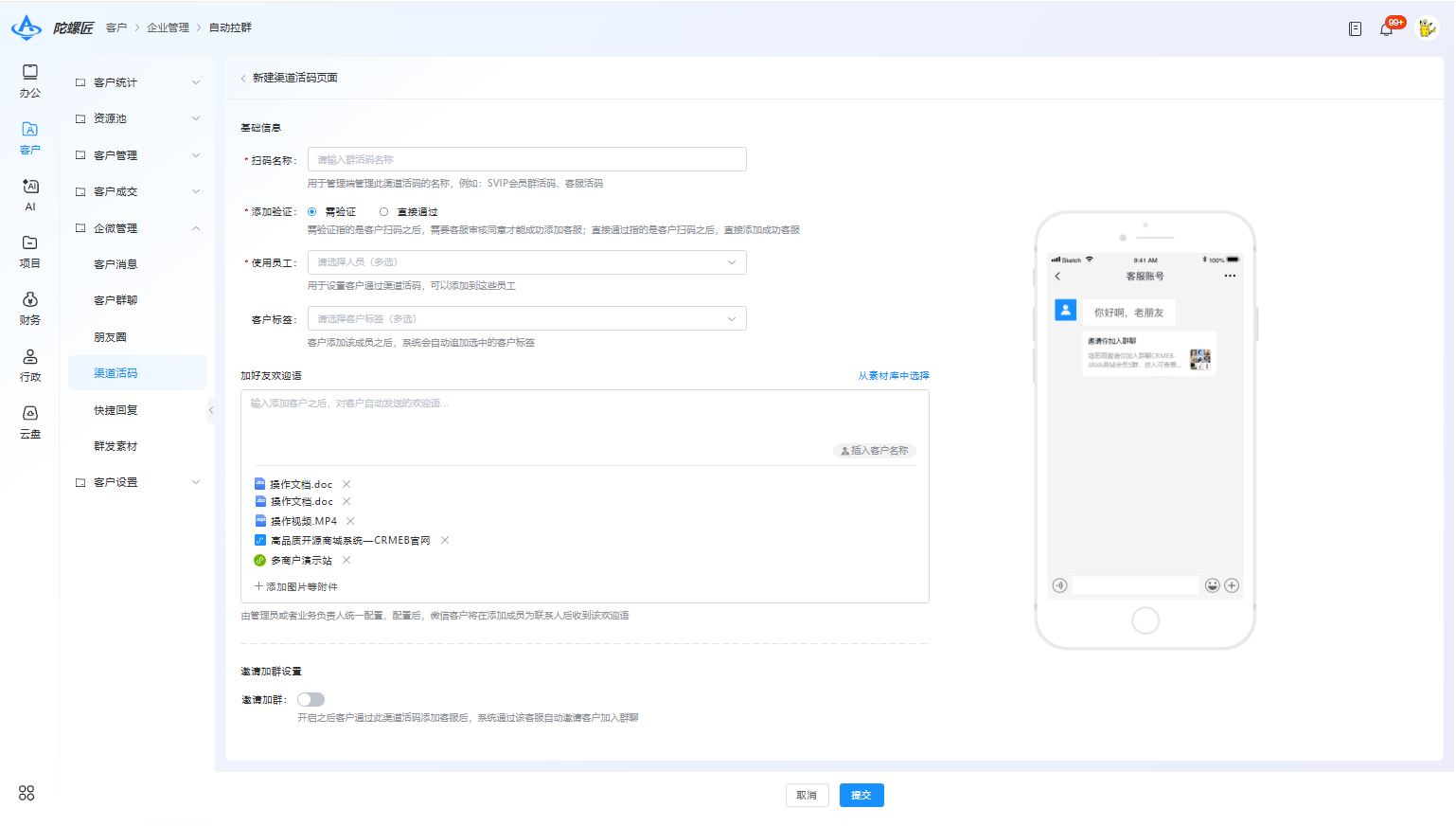Open the apps grid icon at bottom left
Image resolution: width=1456 pixels, height=826 pixels.
(27, 793)
